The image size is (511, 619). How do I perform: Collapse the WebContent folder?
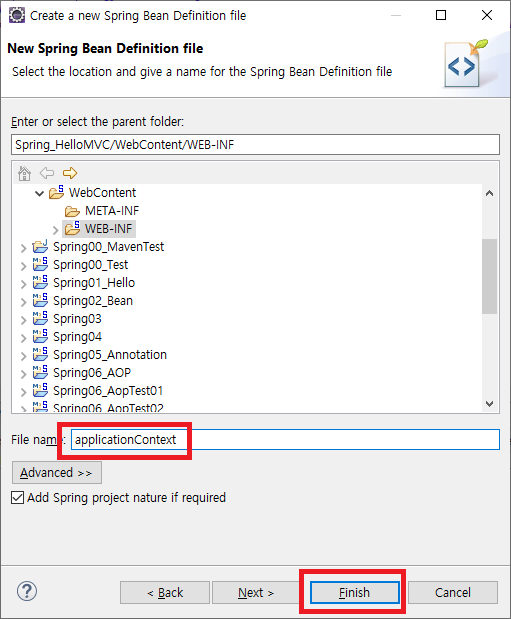coord(39,193)
